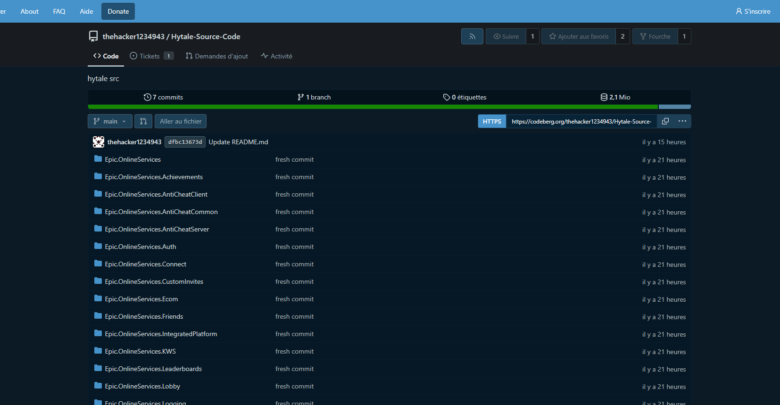Open the Aide menu item
Viewport: 780px width, 405px height.
(86, 11)
